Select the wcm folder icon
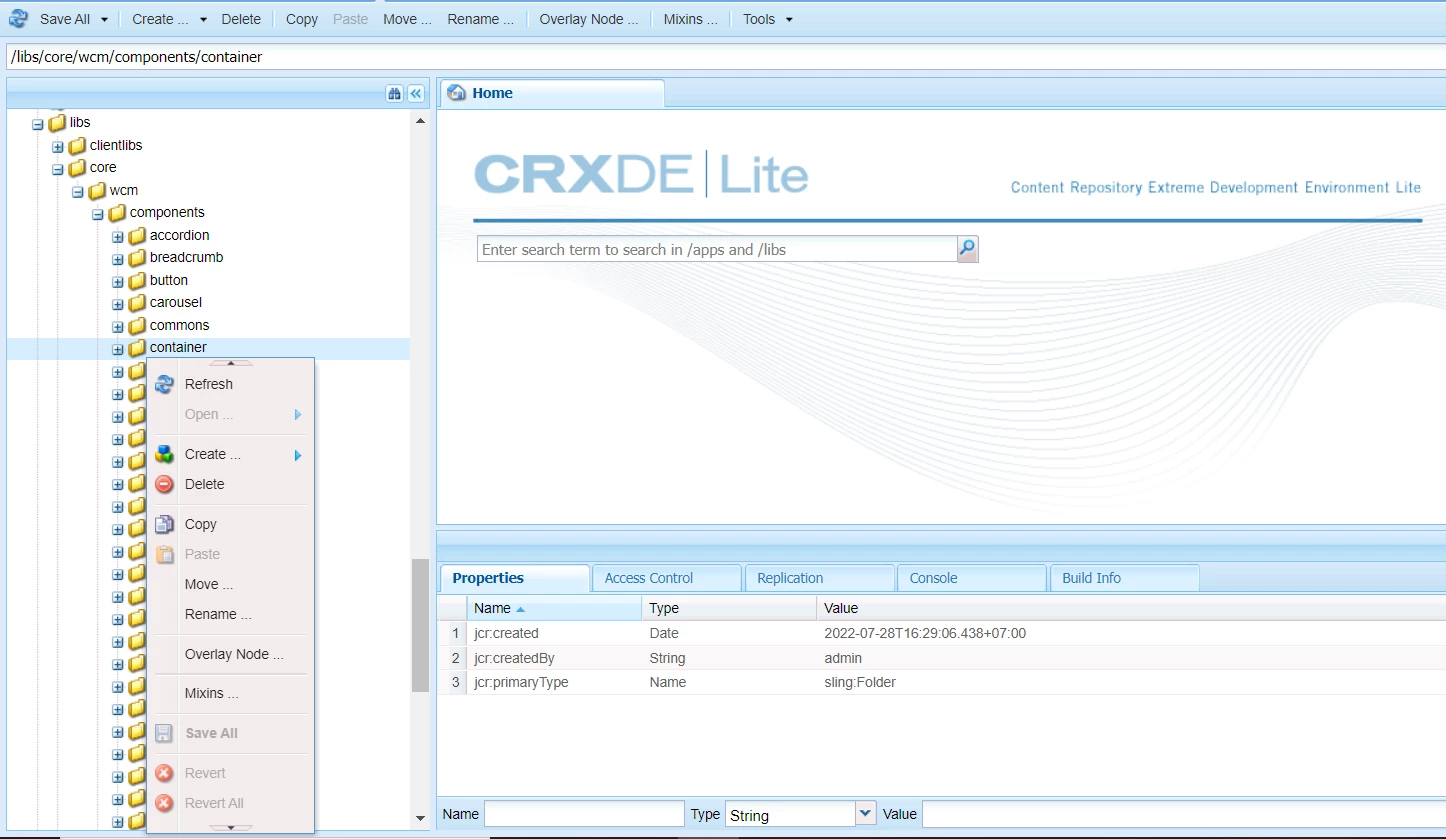Screen dimensions: 1446x839 (x=97, y=190)
